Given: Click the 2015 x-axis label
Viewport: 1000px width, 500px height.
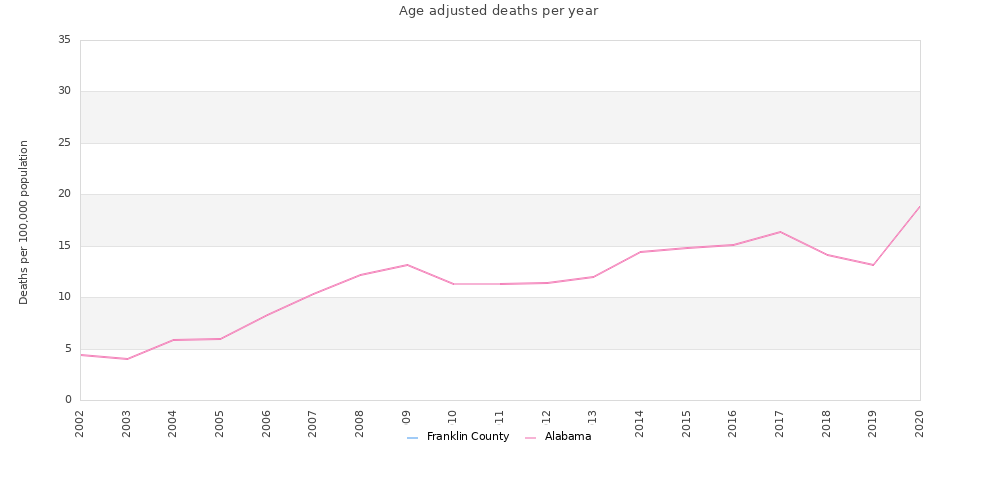Looking at the screenshot, I should pyautogui.click(x=686, y=423).
